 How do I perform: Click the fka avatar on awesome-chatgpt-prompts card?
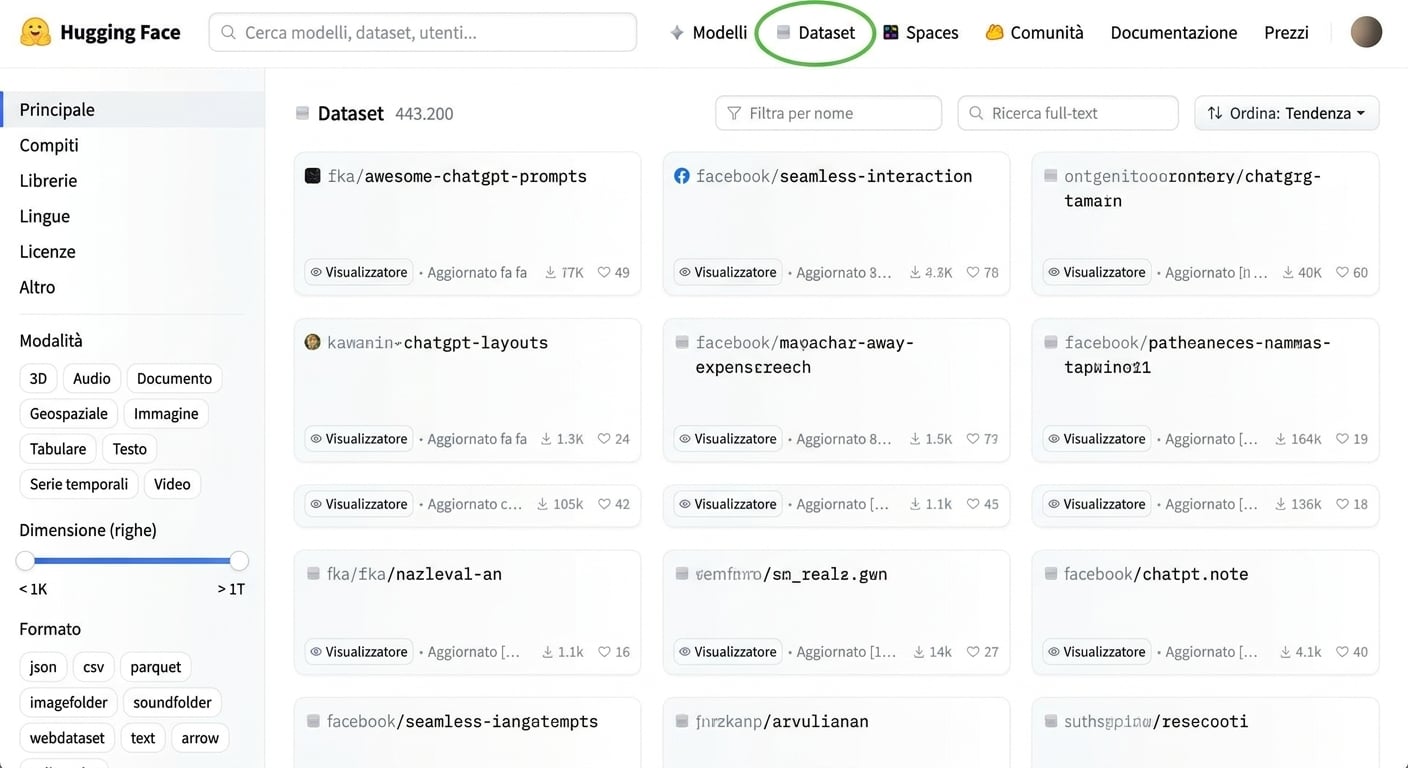(312, 176)
